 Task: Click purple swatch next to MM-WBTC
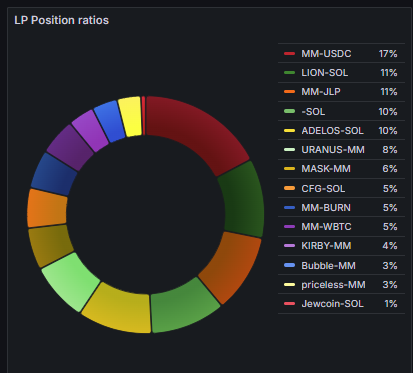point(289,227)
